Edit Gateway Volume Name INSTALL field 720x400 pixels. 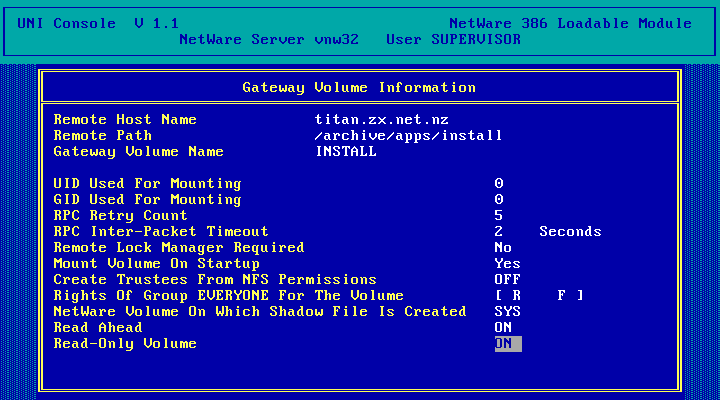[346, 152]
